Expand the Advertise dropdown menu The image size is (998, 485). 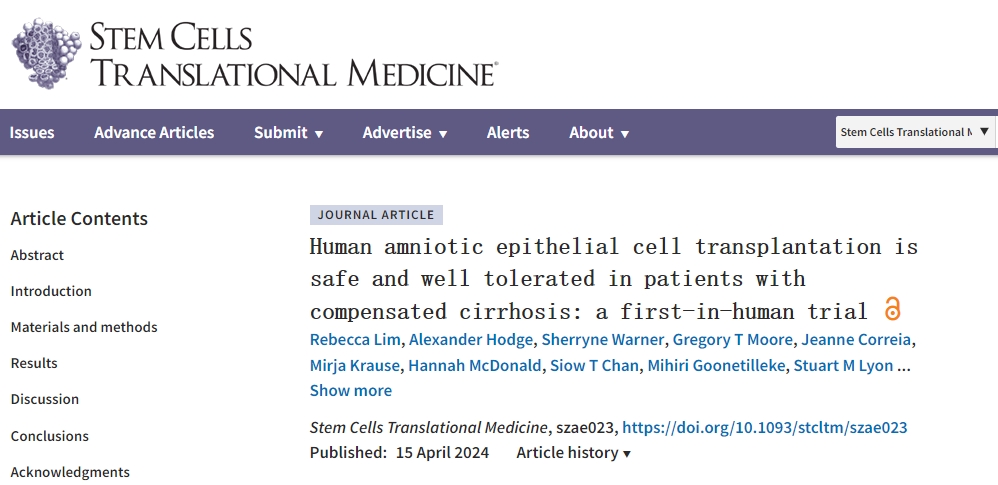(404, 132)
